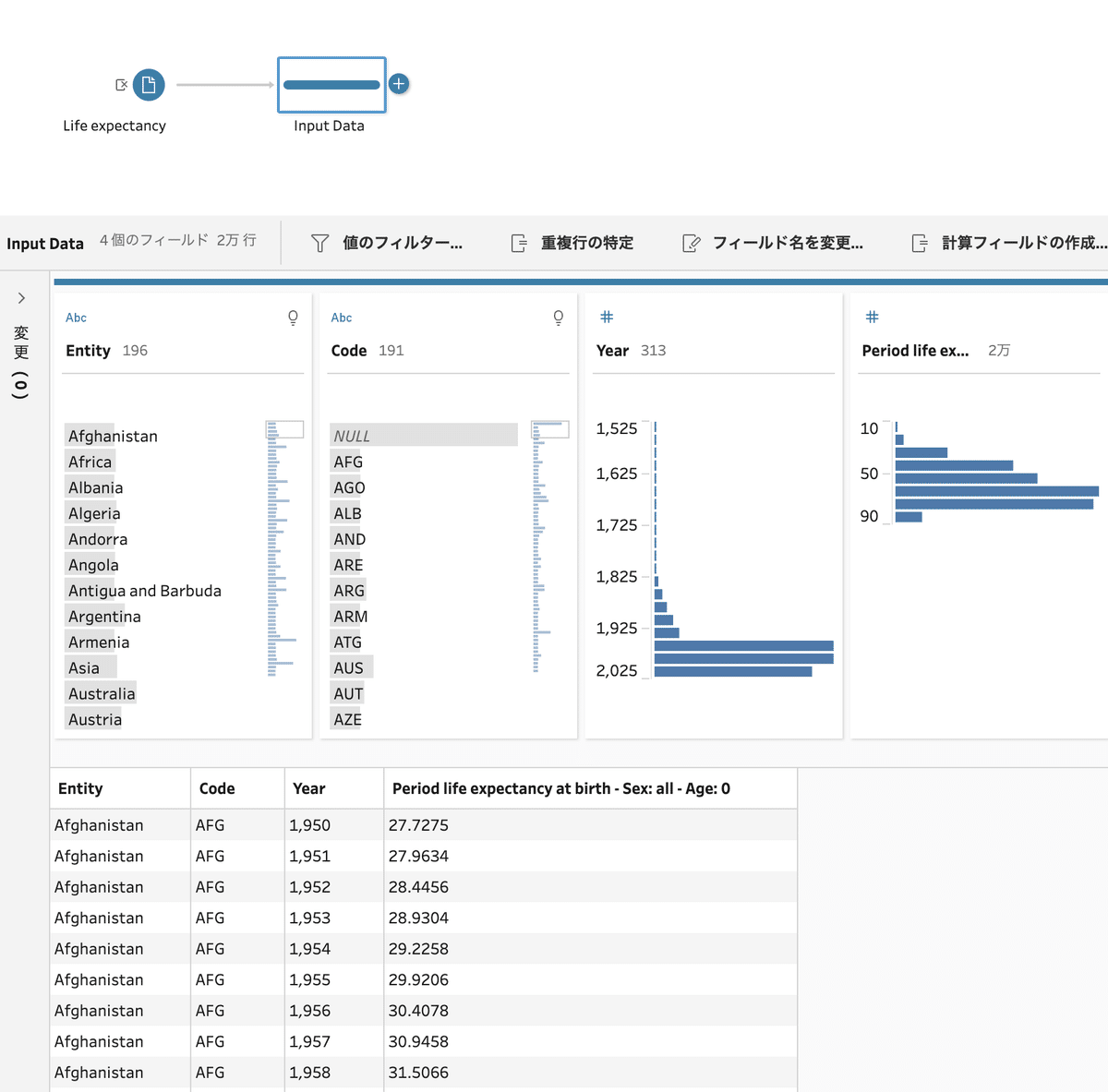Select the Input Data node in the flow
The image size is (1108, 1092).
(331, 84)
